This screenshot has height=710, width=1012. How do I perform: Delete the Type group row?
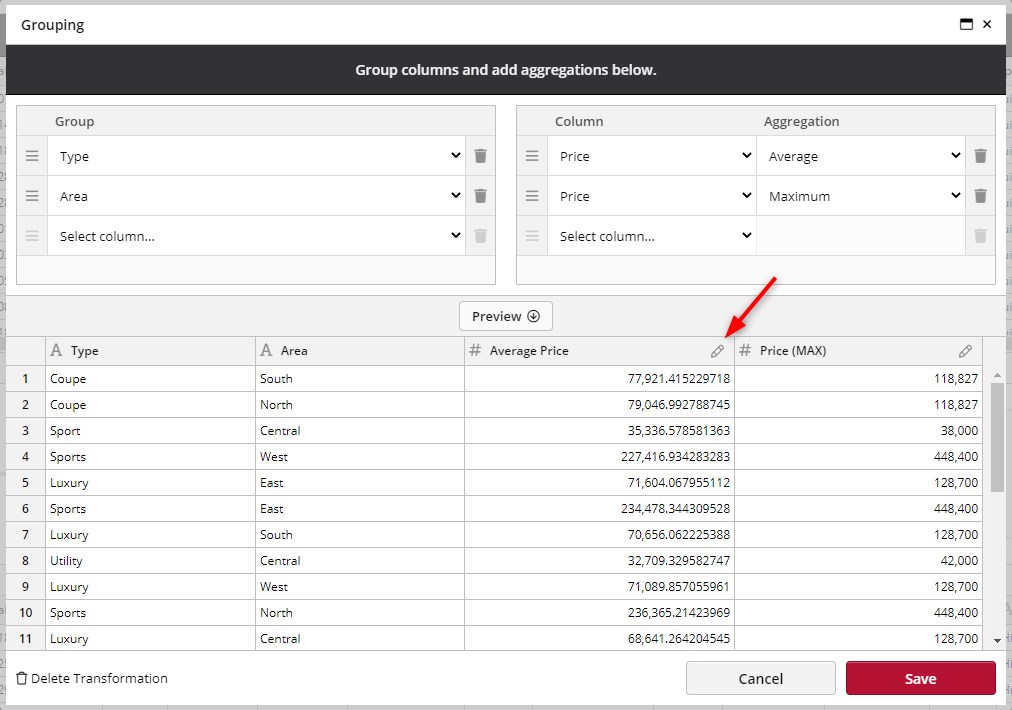click(481, 156)
